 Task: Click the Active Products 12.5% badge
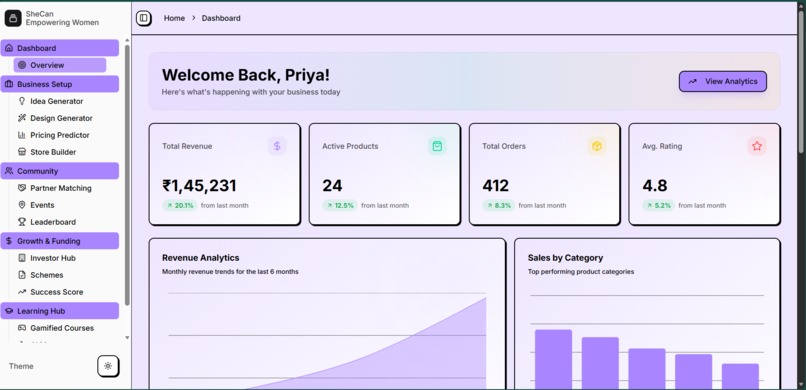click(x=340, y=206)
